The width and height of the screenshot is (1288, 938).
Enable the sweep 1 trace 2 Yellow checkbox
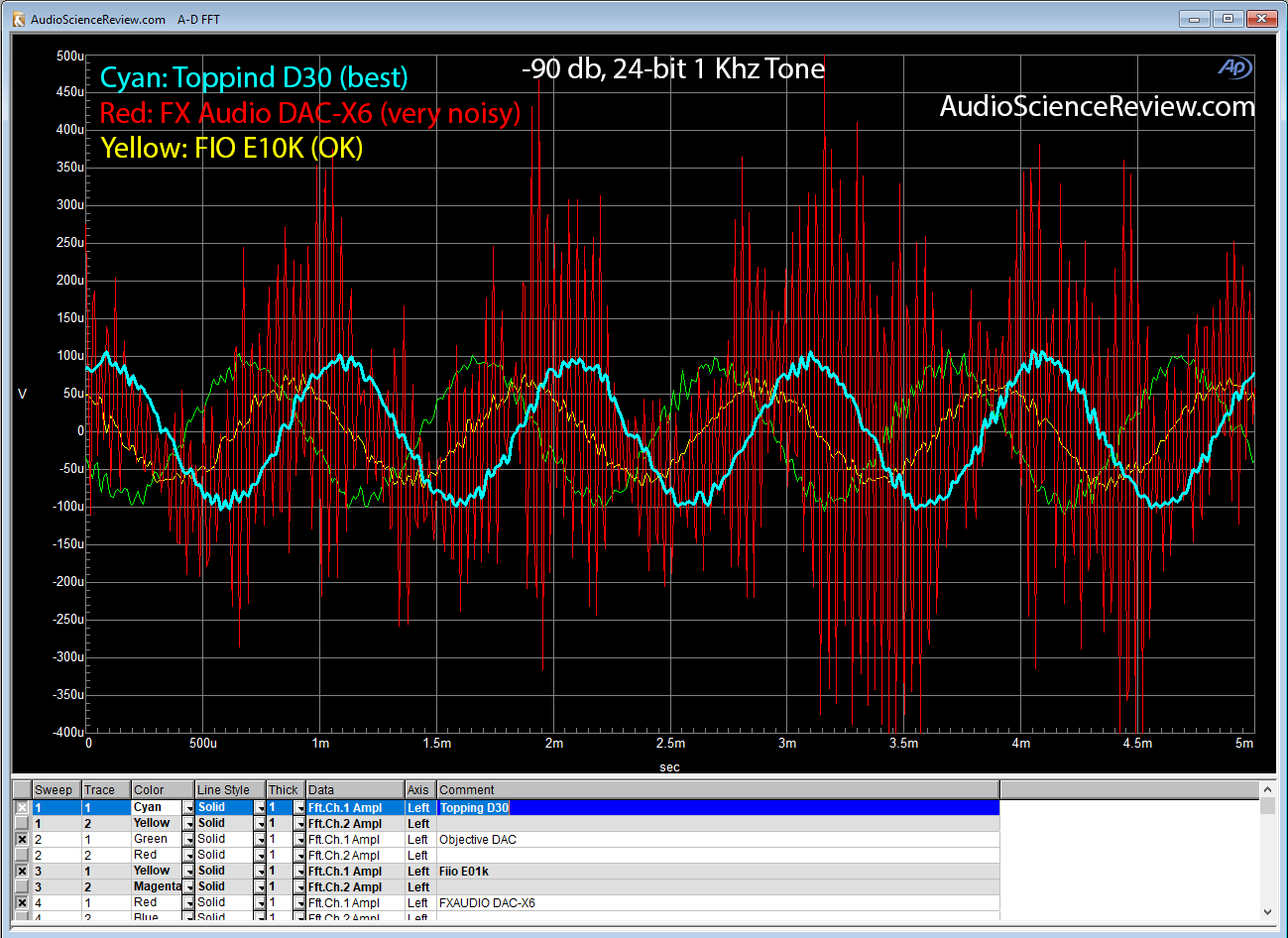click(22, 824)
